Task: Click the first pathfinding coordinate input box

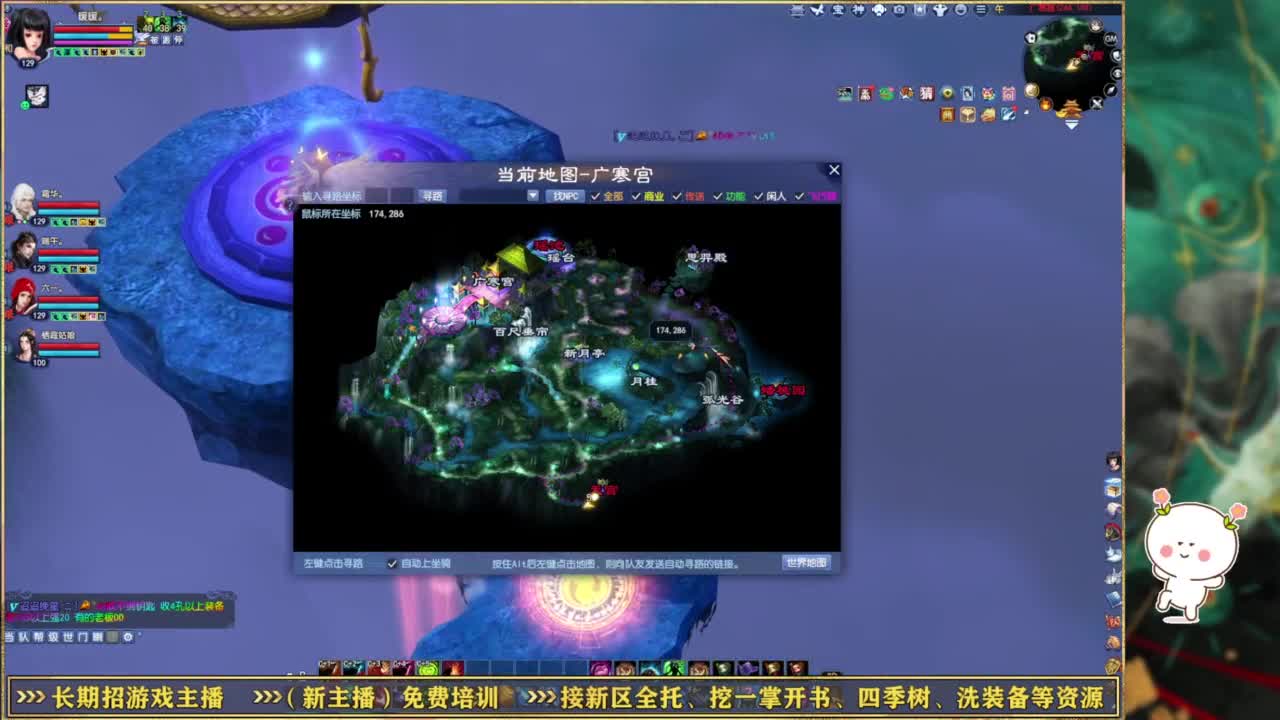Action: click(x=375, y=196)
